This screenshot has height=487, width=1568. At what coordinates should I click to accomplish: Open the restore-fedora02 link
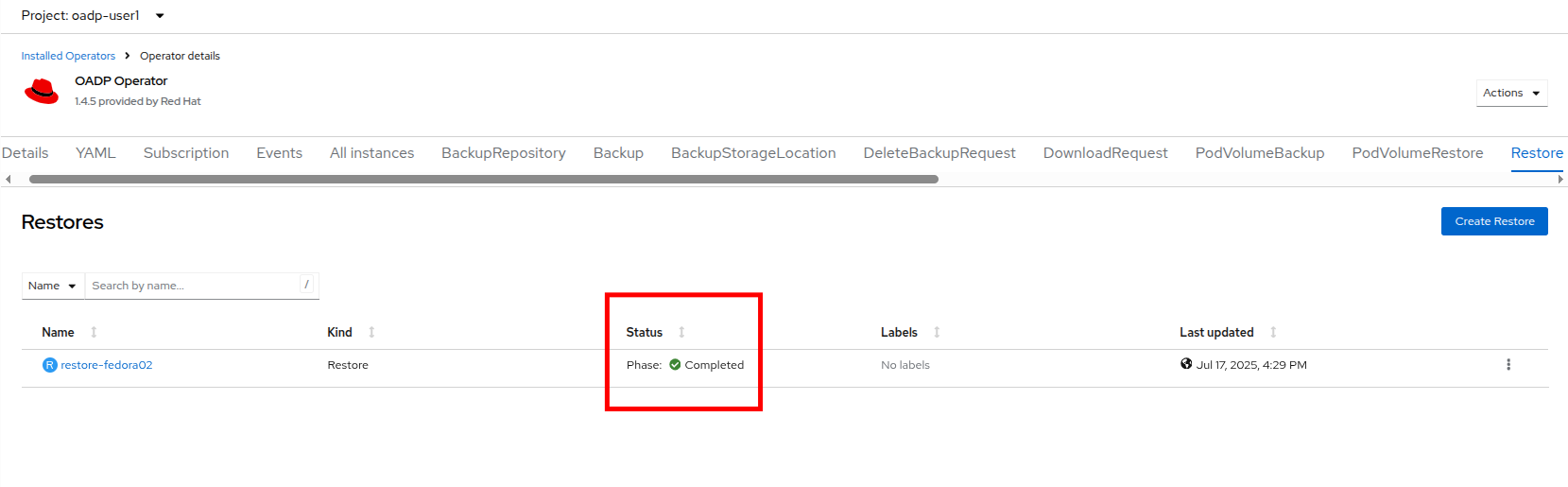[107, 365]
